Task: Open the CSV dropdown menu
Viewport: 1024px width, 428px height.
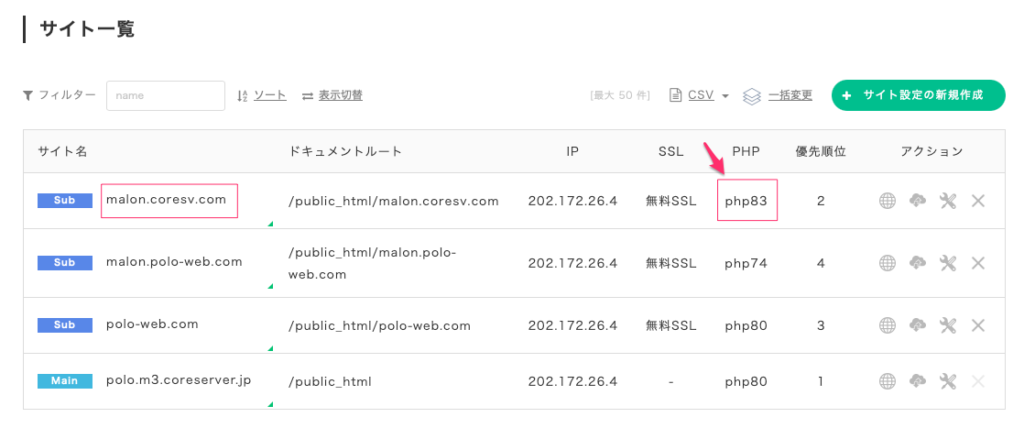Action: [x=699, y=96]
